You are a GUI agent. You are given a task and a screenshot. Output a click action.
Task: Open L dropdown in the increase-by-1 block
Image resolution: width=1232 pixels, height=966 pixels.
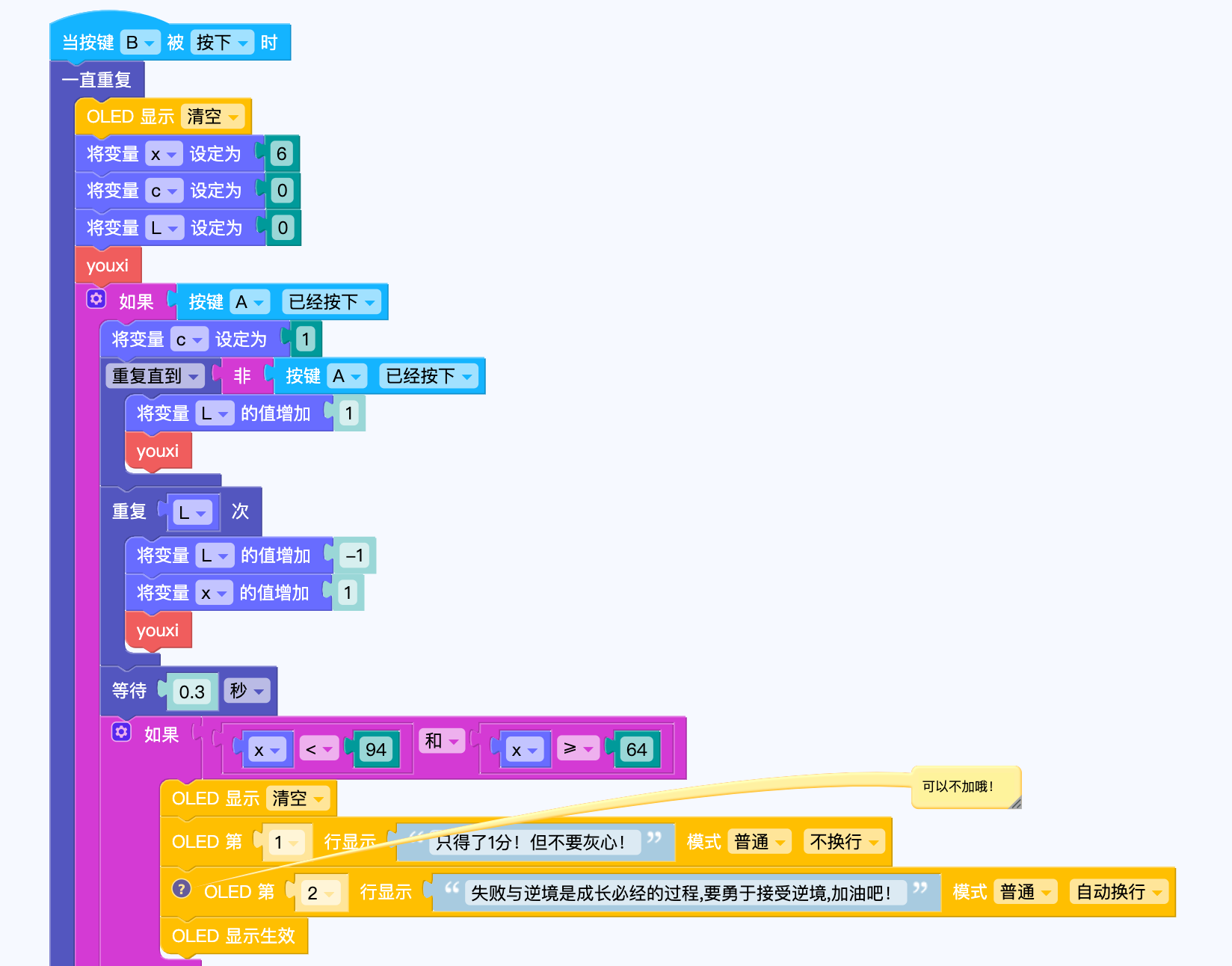click(x=215, y=413)
